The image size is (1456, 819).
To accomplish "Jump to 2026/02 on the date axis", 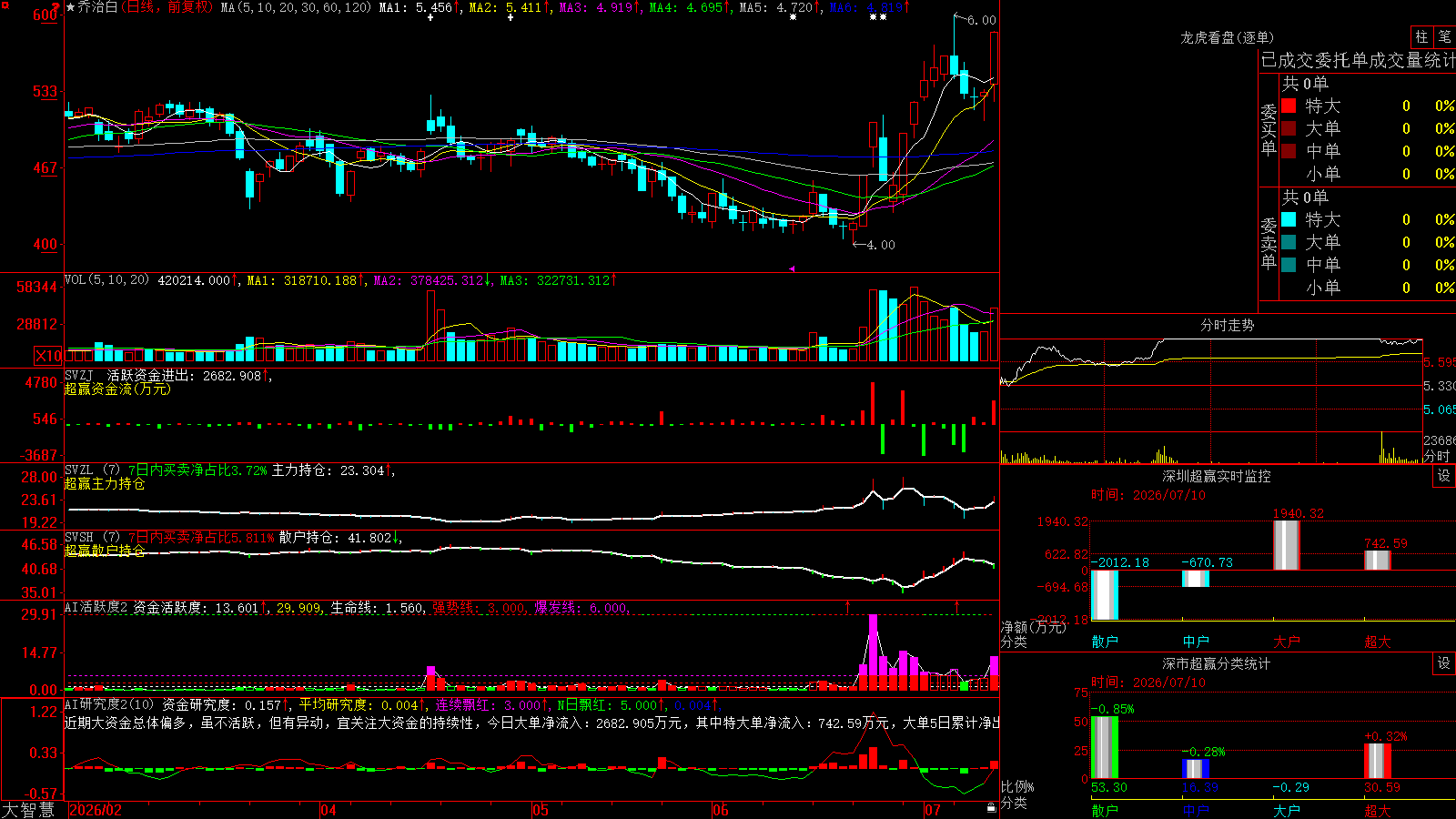I will pyautogui.click(x=96, y=810).
